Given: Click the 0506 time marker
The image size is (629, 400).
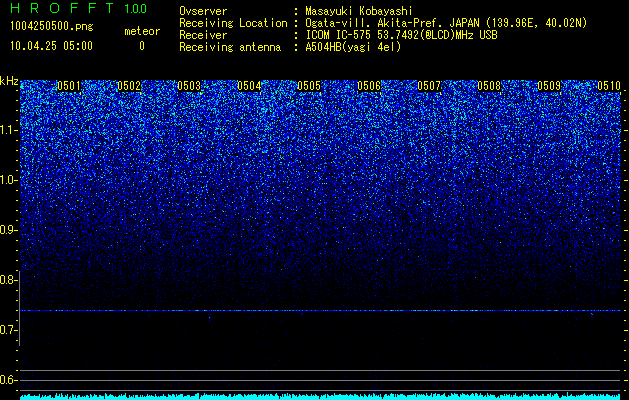Looking at the screenshot, I should (x=369, y=86).
